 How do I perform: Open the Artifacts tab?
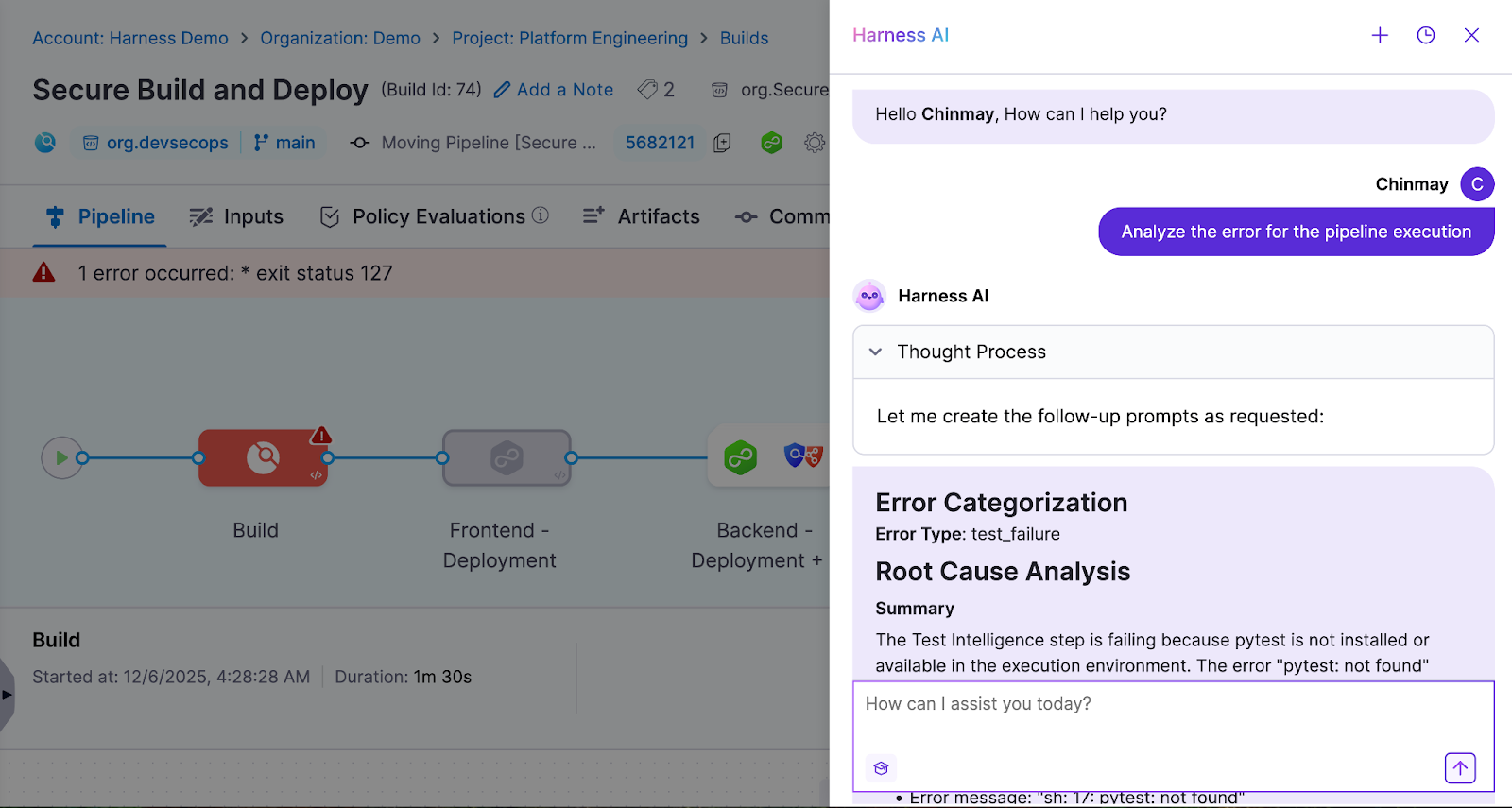642,216
